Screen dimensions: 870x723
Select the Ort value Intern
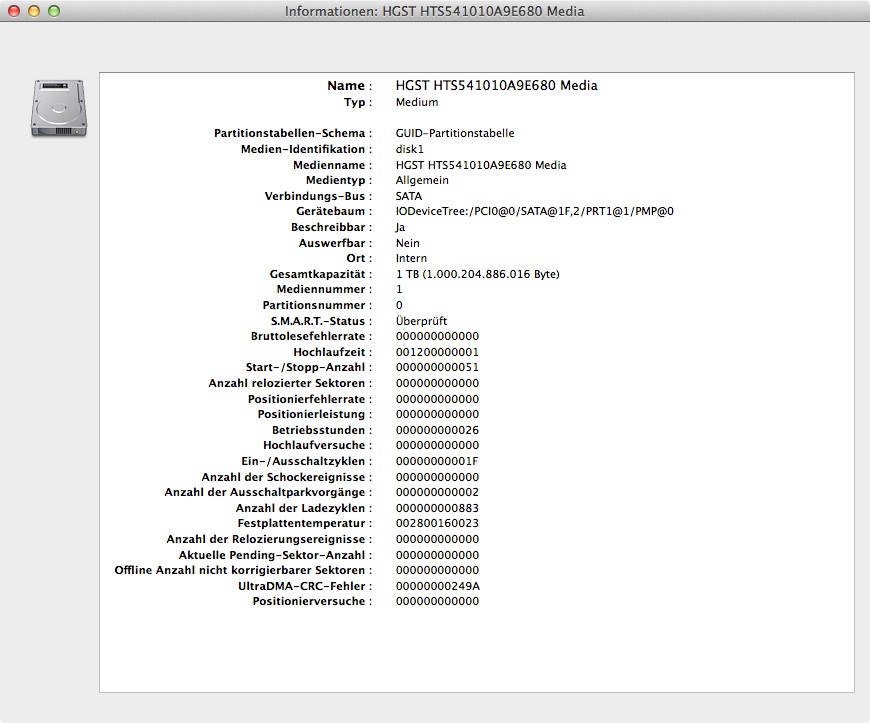pos(411,258)
